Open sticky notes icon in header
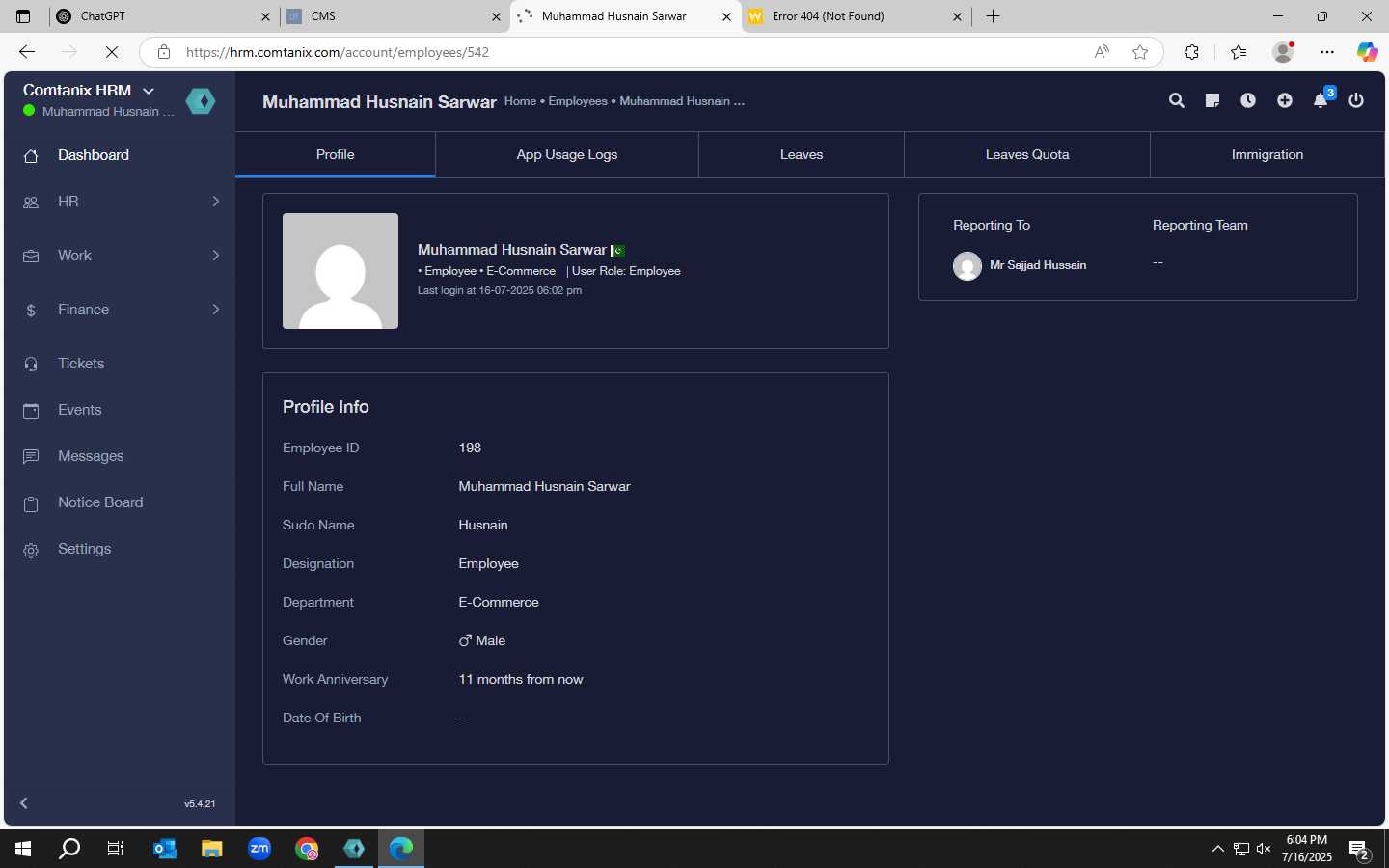Screen dimensions: 1389x868 1212,100
